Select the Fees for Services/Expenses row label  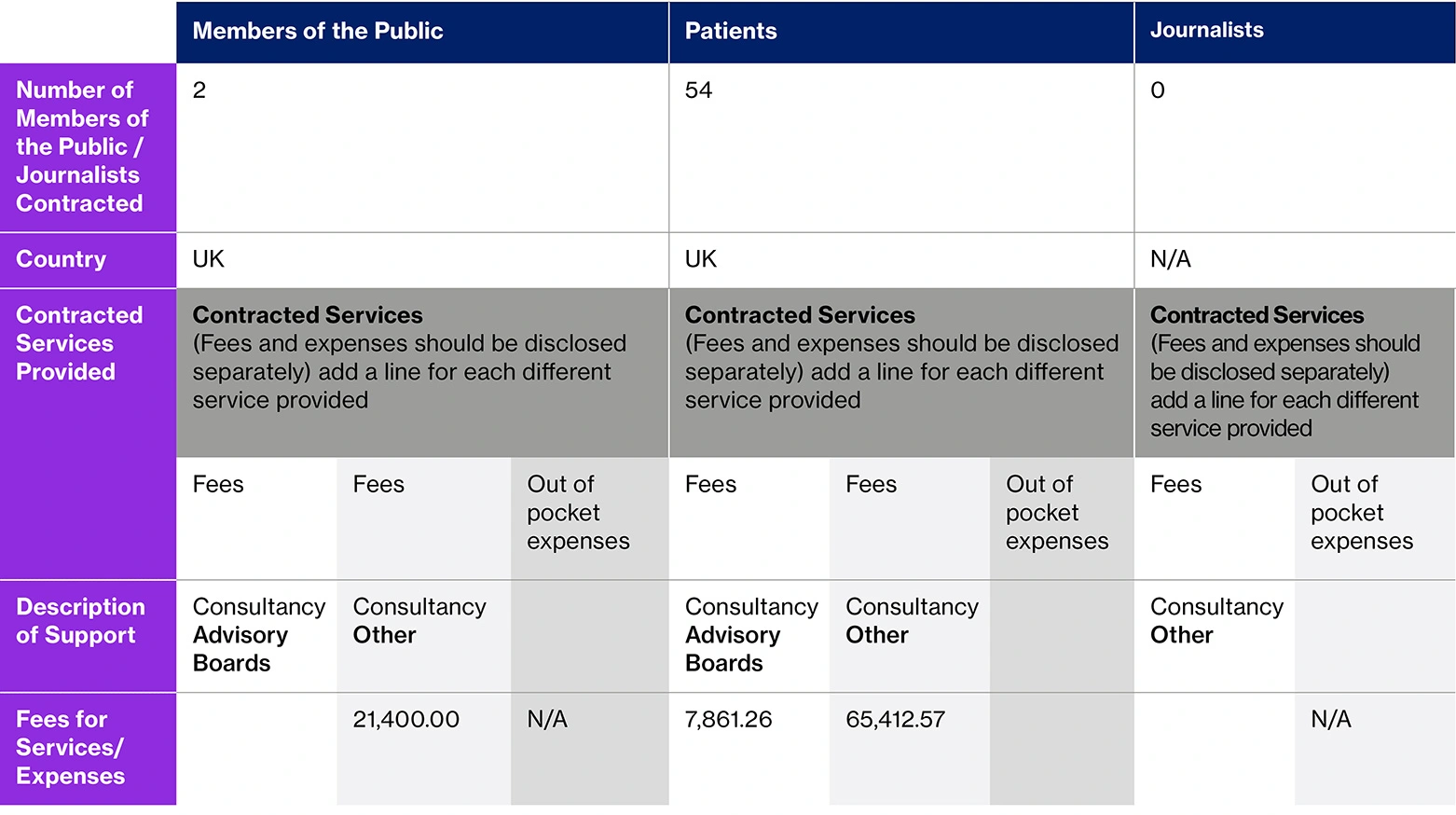pyautogui.click(x=71, y=747)
